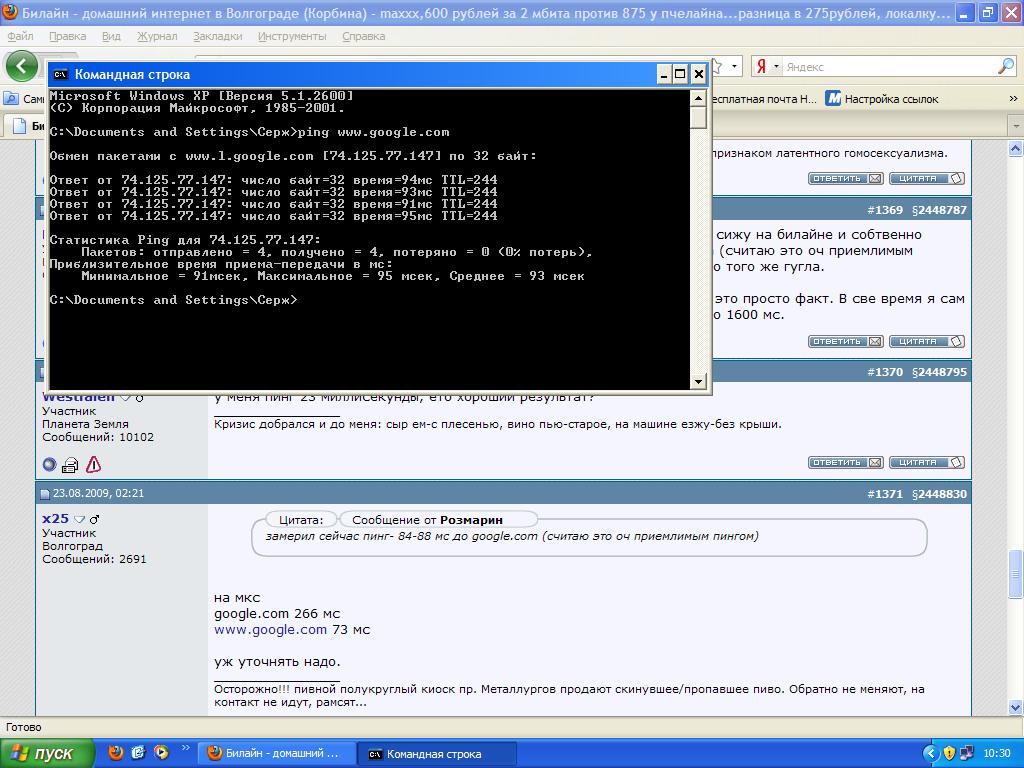The width and height of the screenshot is (1024, 768).
Task: Open the command prompt window system icon
Action: point(60,74)
